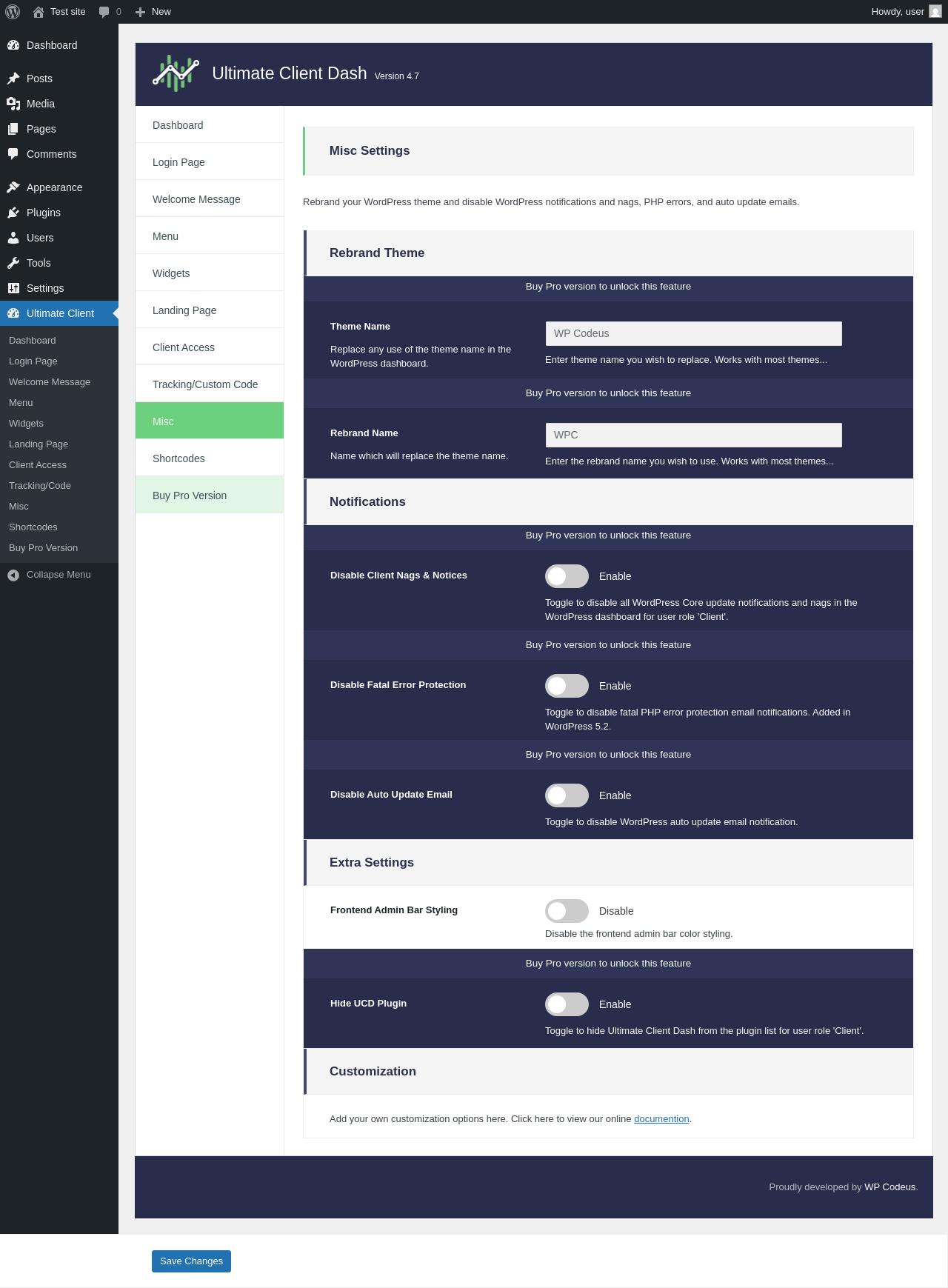This screenshot has width=948, height=1288.
Task: Open the Login Page tab in plugin panel
Action: pos(210,162)
